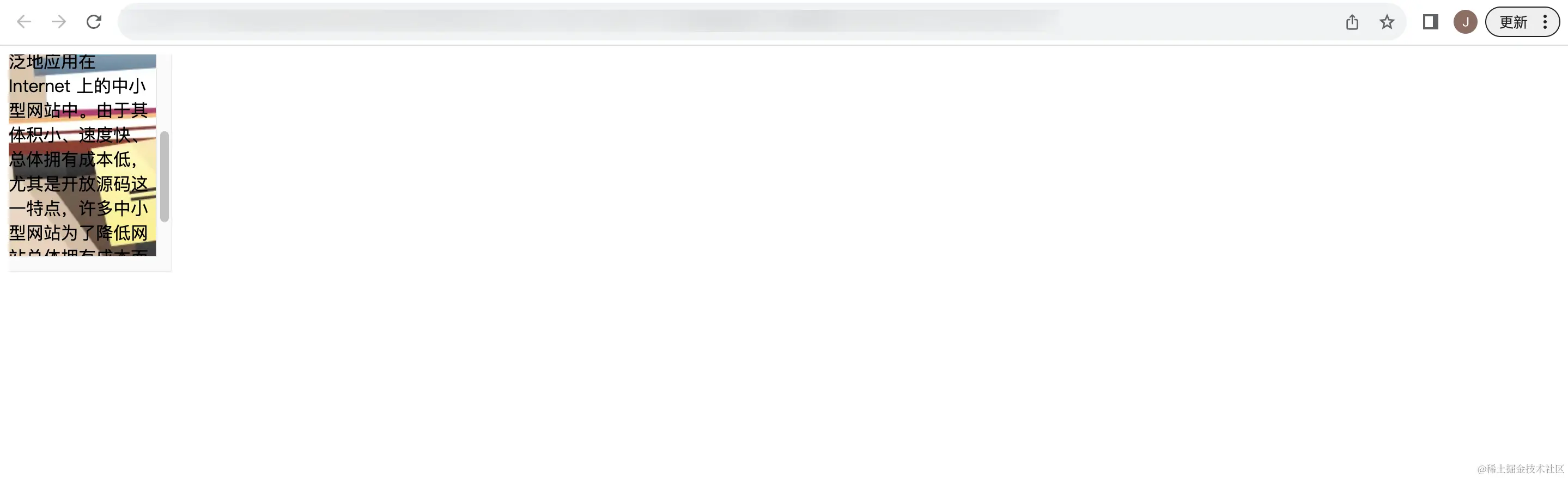Click the browser forward arrow

pos(59,22)
